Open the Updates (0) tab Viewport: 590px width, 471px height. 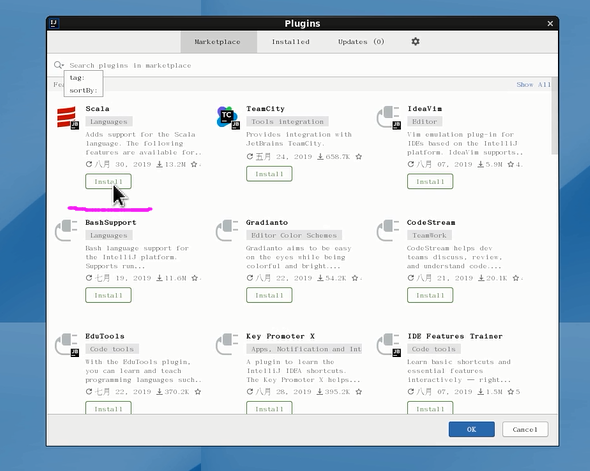pyautogui.click(x=361, y=42)
